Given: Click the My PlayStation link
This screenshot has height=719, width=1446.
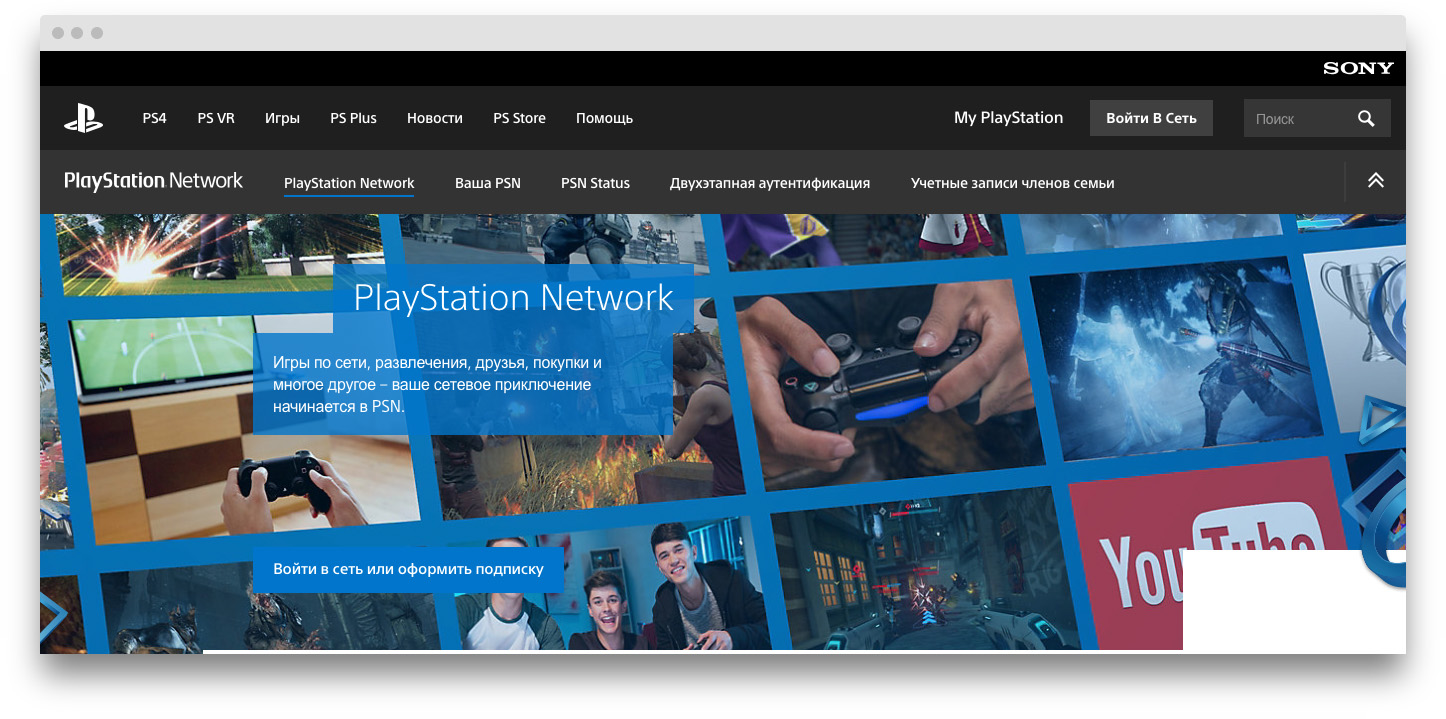Looking at the screenshot, I should click(x=1008, y=118).
